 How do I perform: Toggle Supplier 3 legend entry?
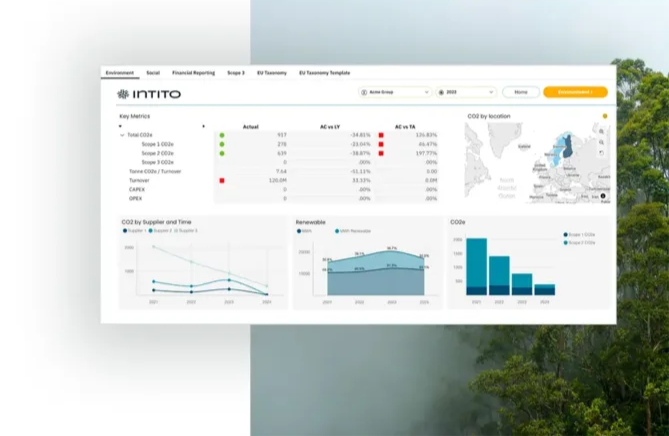[186, 231]
